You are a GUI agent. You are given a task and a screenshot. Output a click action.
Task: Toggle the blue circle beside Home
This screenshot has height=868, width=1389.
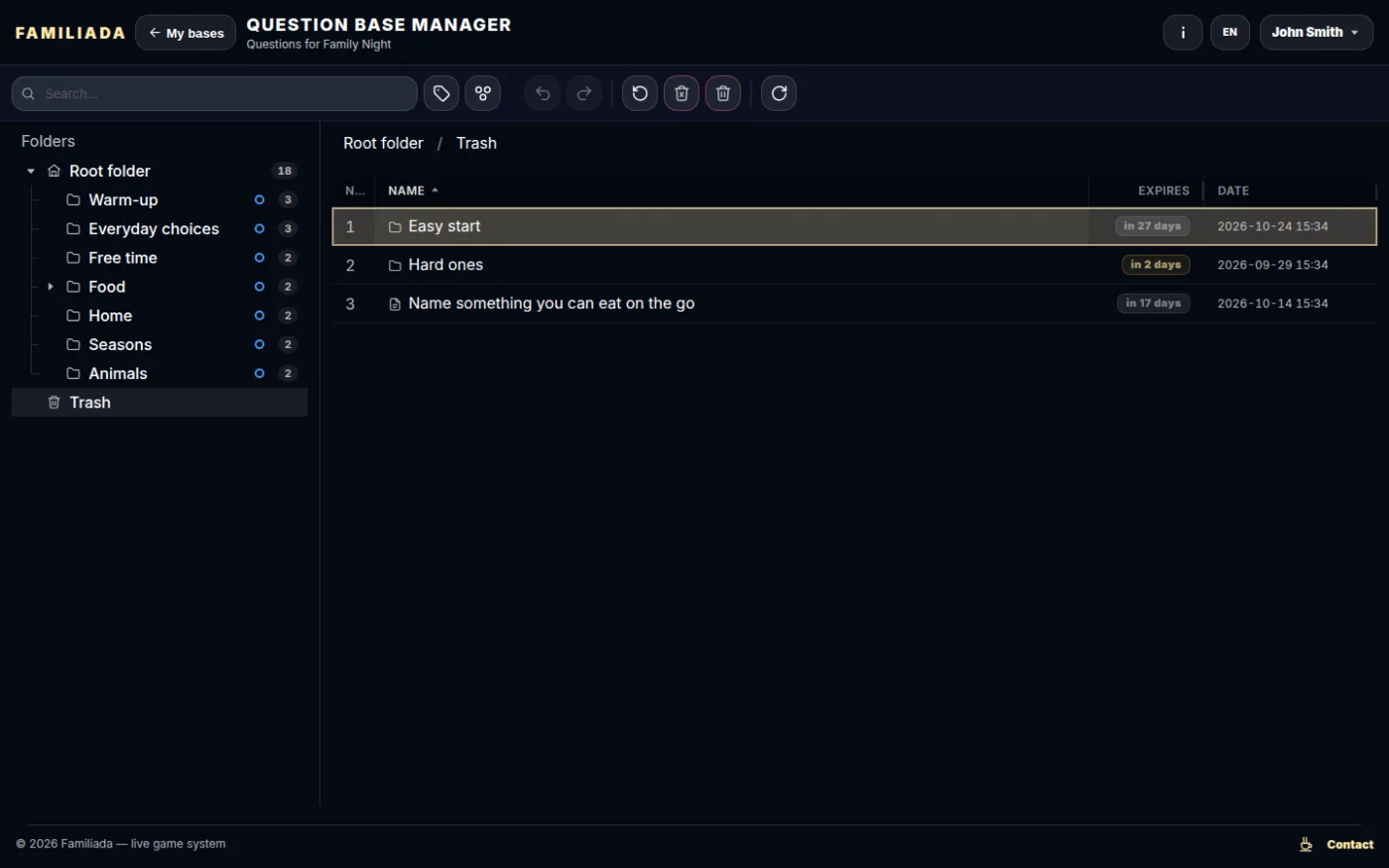(x=259, y=315)
